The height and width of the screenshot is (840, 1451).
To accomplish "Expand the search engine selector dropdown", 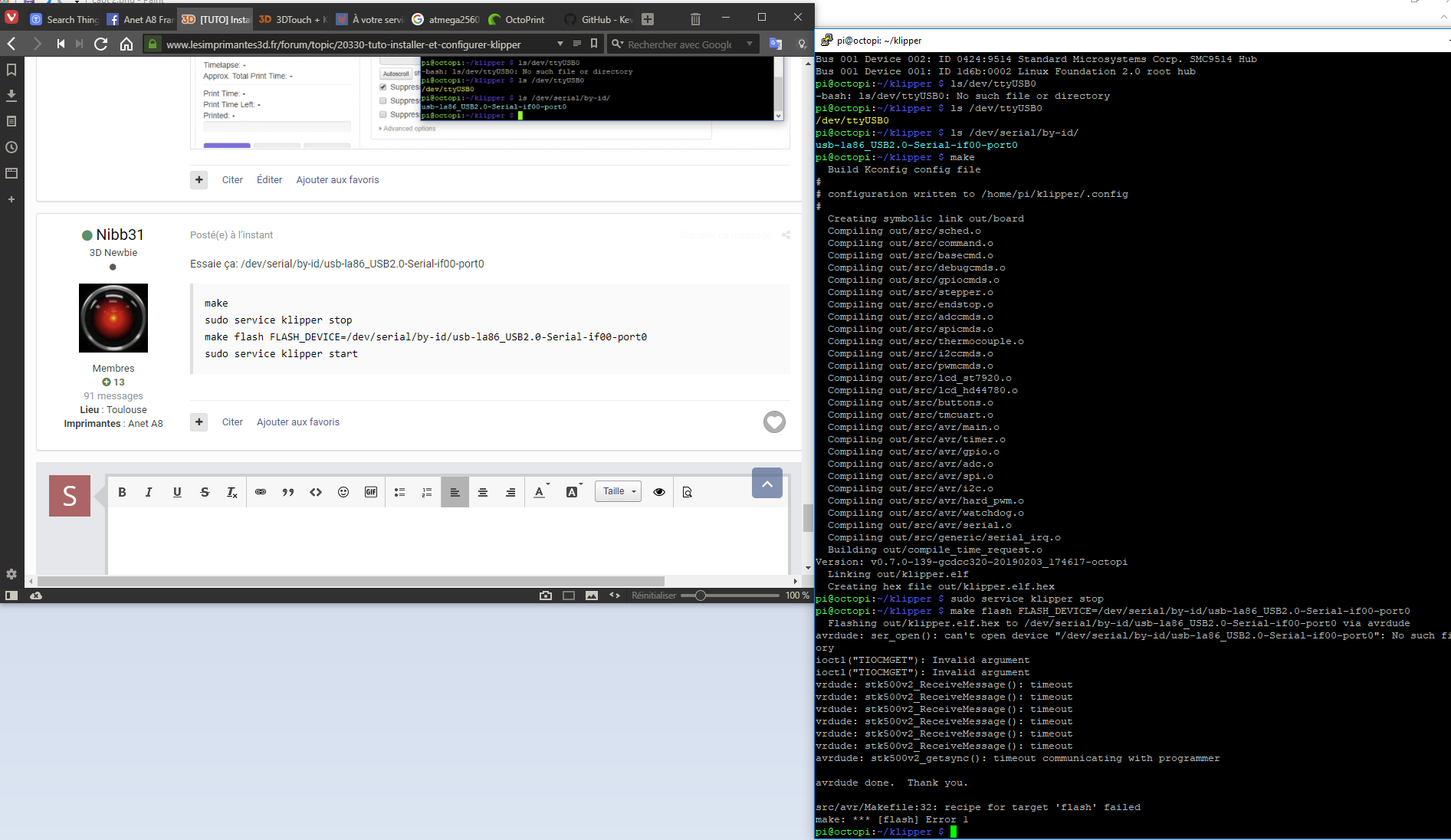I will pyautogui.click(x=750, y=44).
